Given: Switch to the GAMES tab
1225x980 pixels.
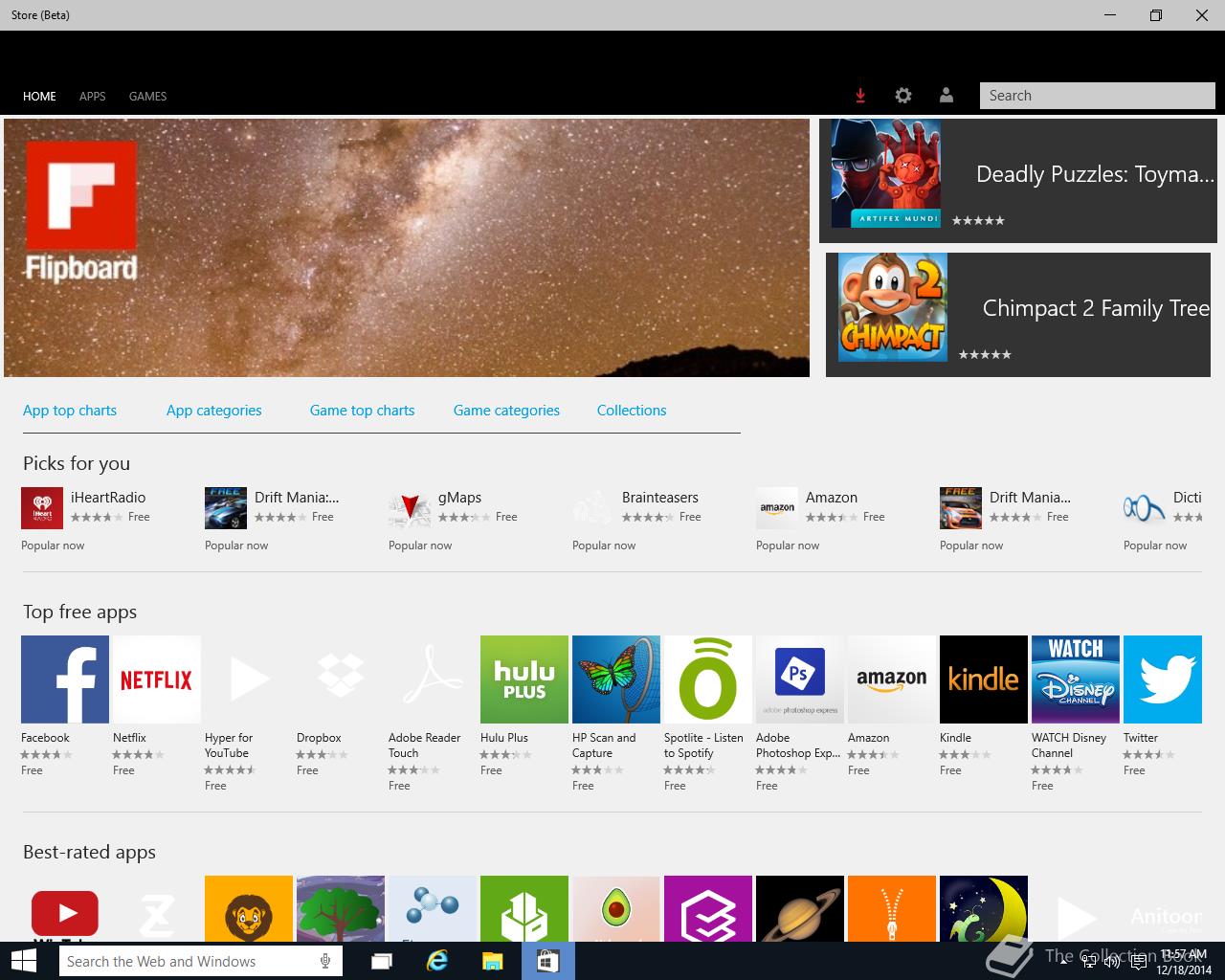Looking at the screenshot, I should [148, 97].
